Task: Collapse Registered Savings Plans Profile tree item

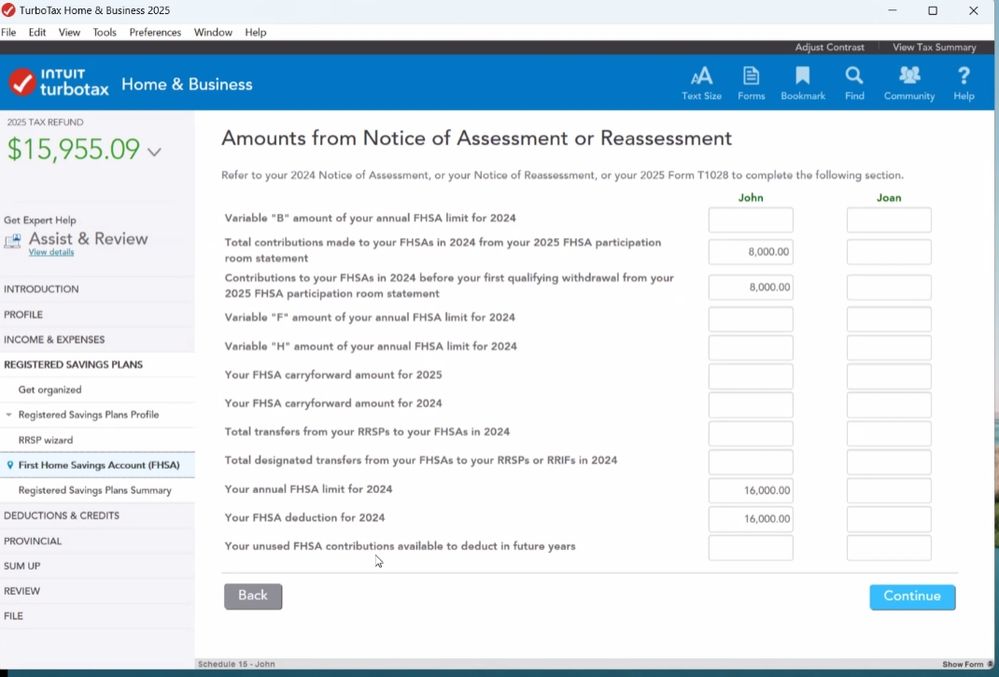Action: tap(9, 415)
